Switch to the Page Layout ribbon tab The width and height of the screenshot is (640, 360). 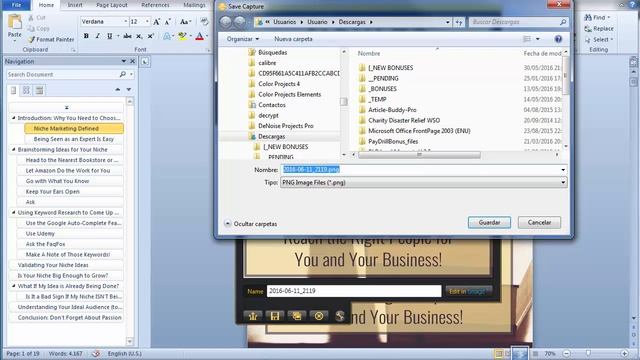111,5
